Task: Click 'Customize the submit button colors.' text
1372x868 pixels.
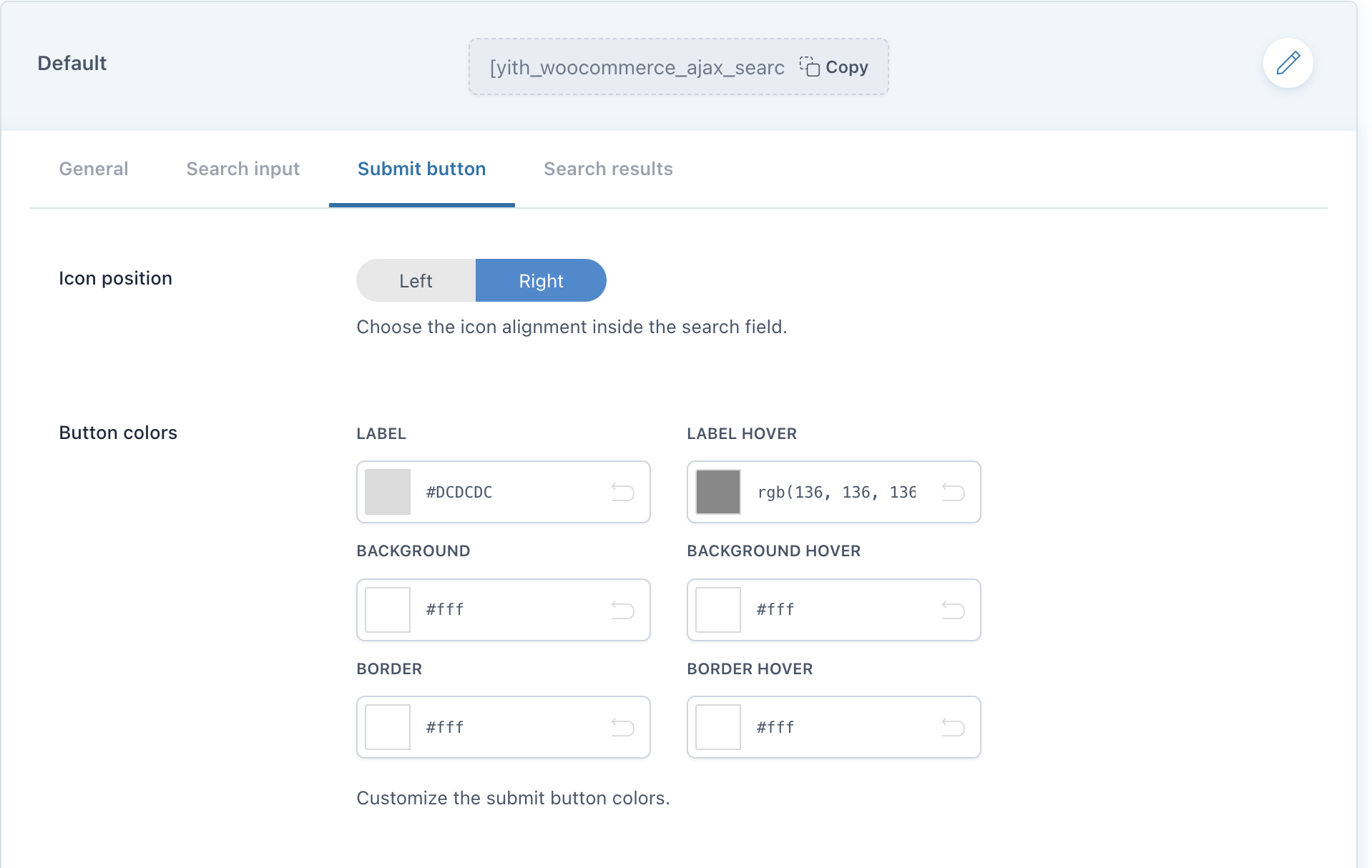Action: 513,798
